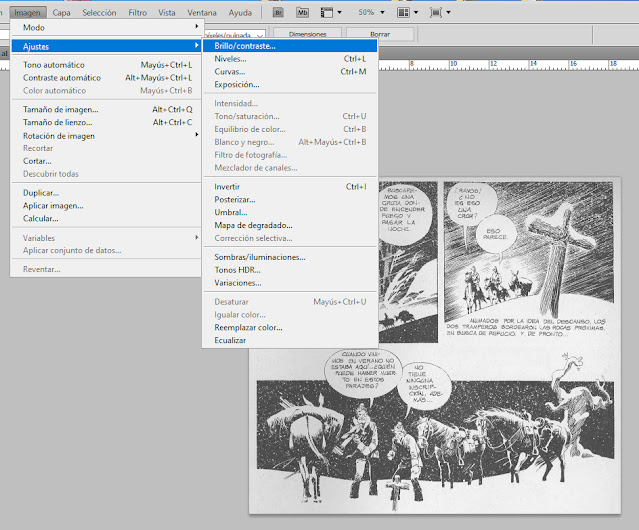Screen dimensions: 639x530
Task: Open the Selección menu
Action: click(99, 13)
